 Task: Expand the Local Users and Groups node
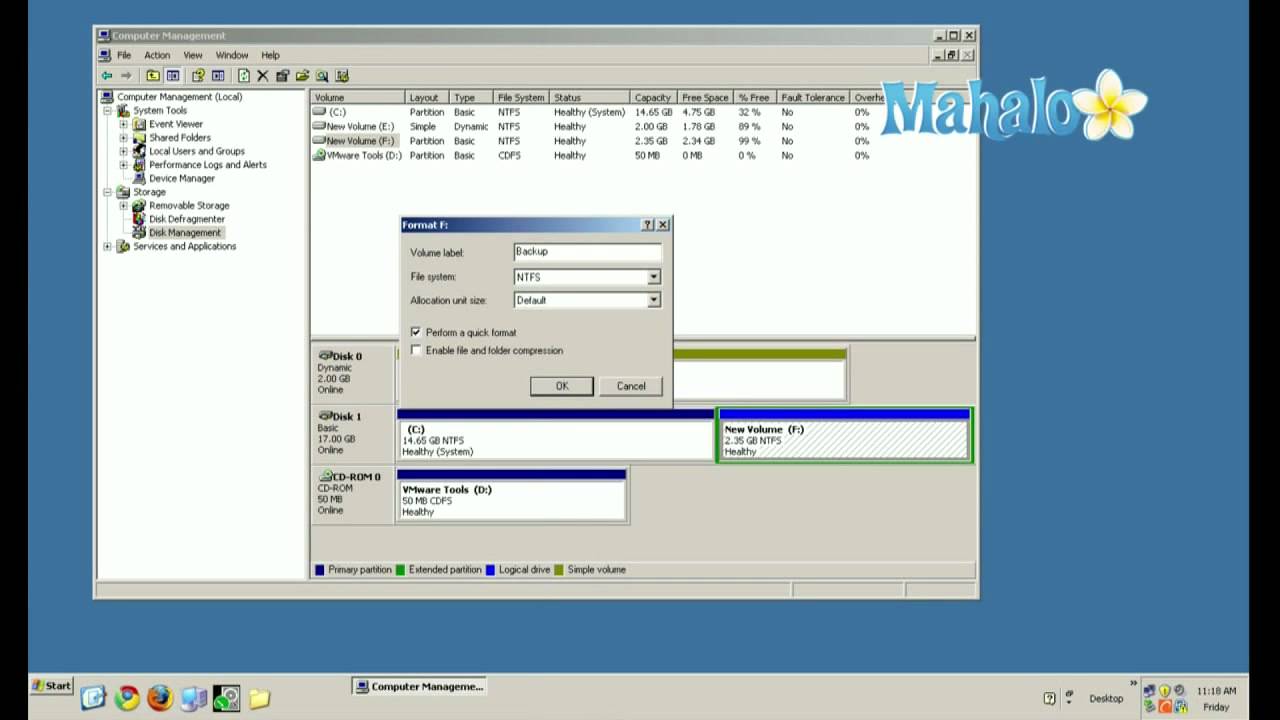124,151
